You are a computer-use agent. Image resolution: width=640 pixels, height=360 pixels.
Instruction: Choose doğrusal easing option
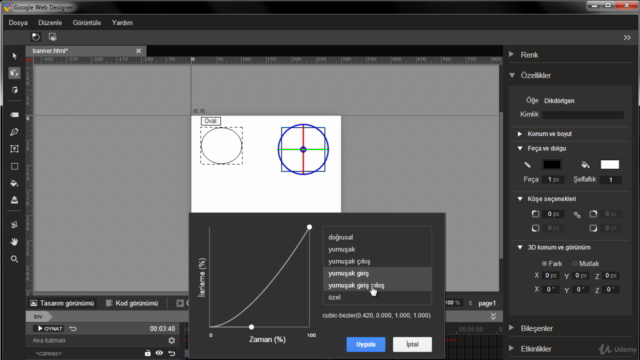(377, 237)
